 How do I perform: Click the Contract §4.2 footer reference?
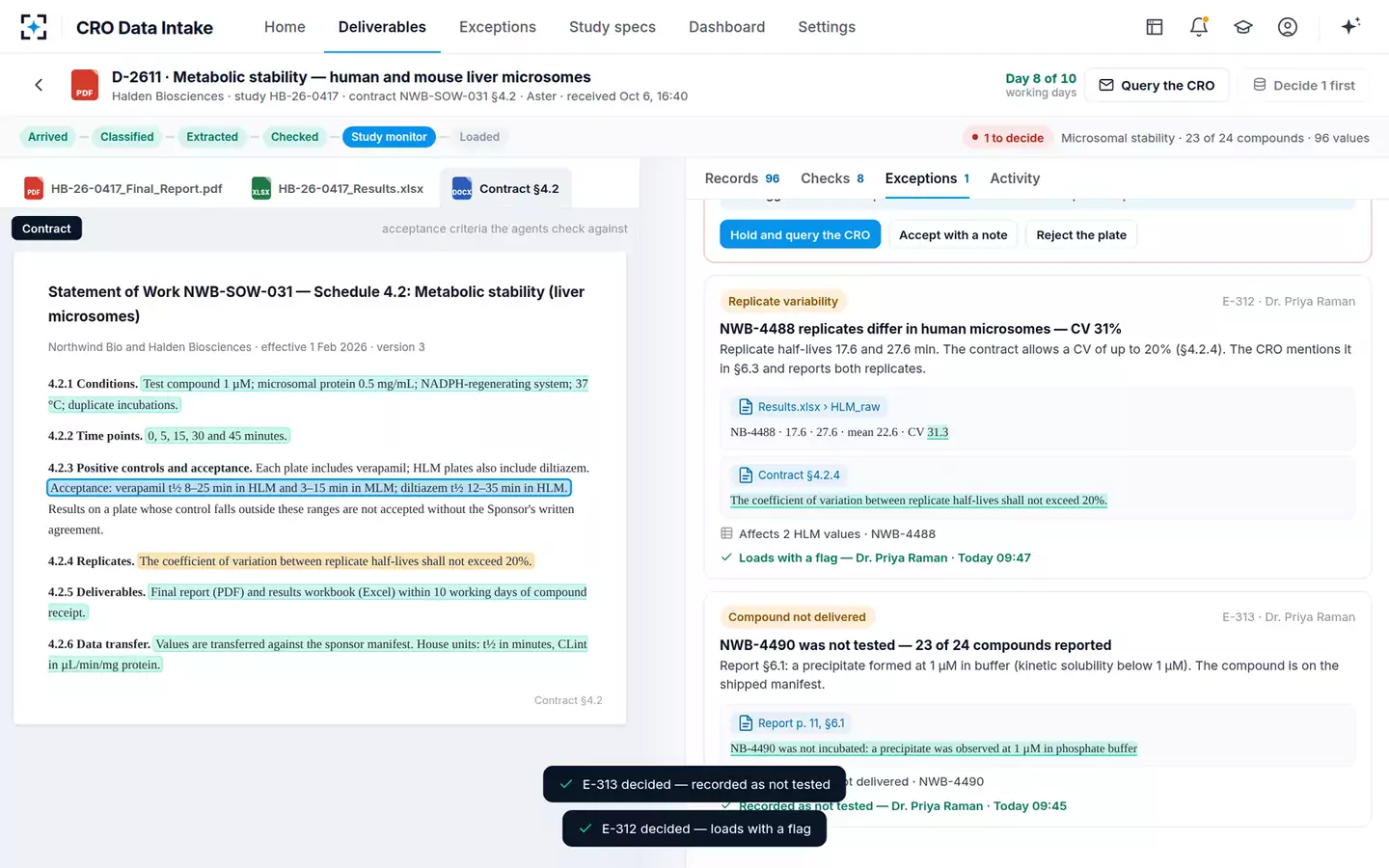pos(568,700)
